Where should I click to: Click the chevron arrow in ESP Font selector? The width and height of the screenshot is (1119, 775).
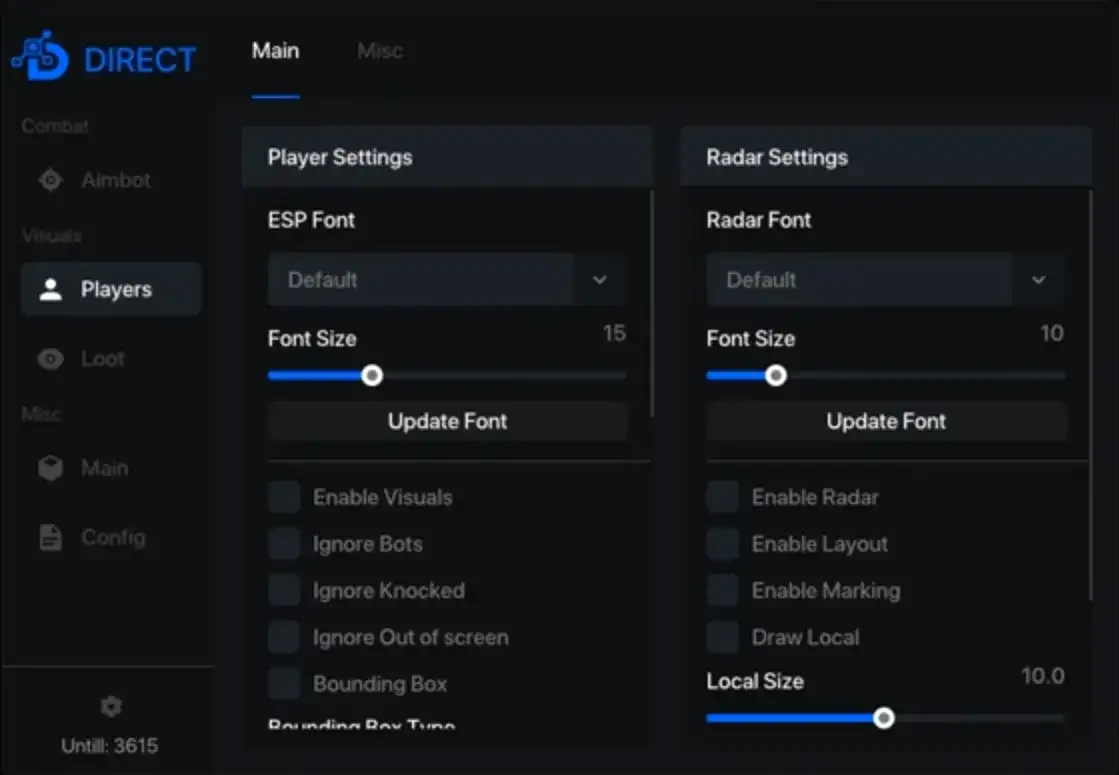[x=600, y=280]
